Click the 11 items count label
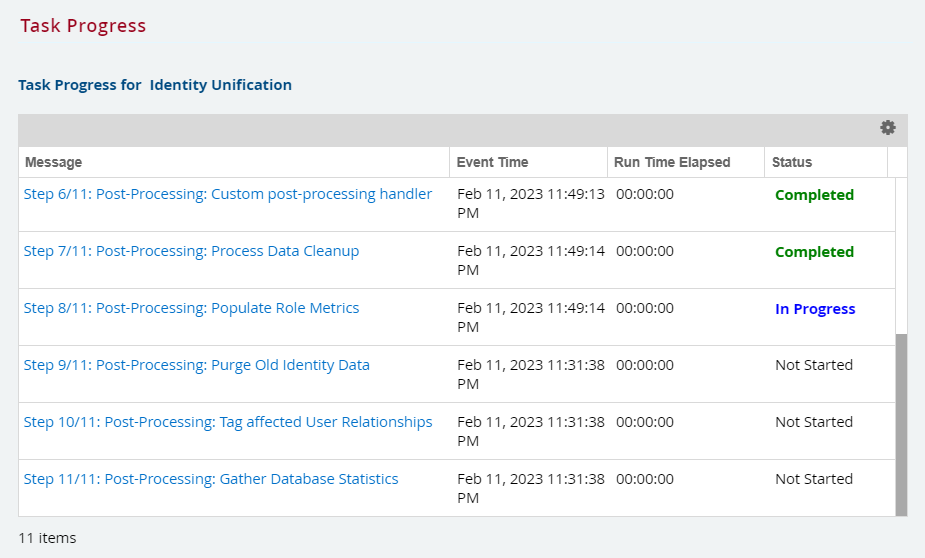 coord(47,538)
